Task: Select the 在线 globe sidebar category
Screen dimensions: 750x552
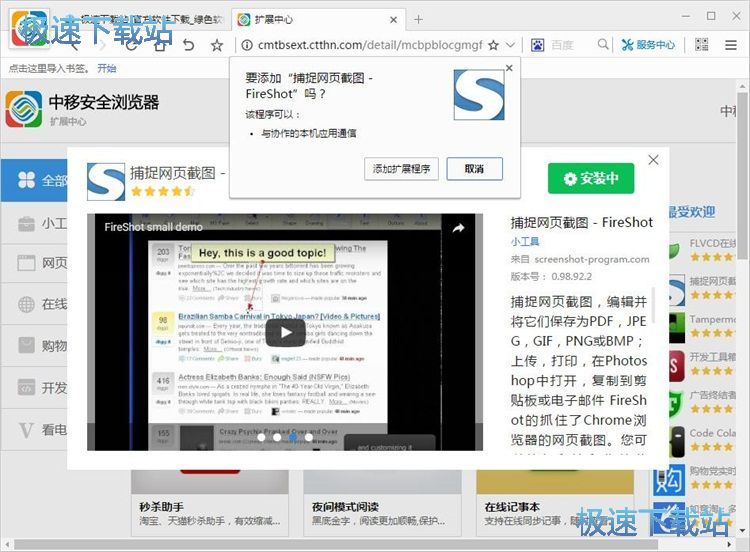Action: 34,304
